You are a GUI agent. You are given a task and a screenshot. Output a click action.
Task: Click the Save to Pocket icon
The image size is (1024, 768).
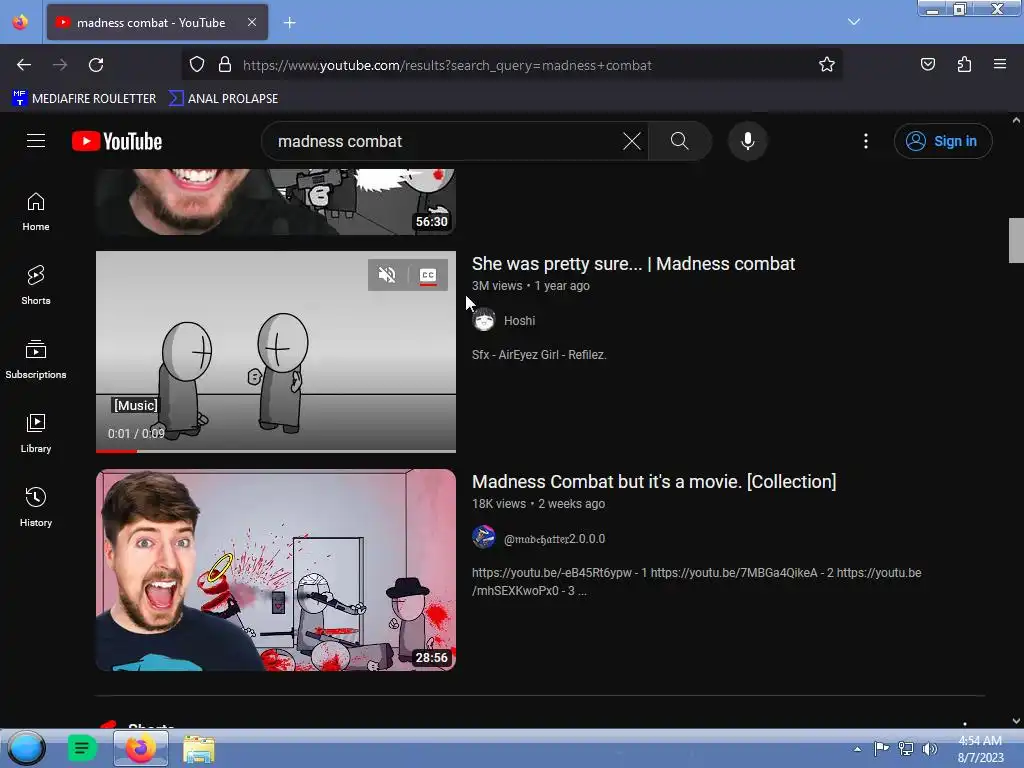(x=928, y=65)
